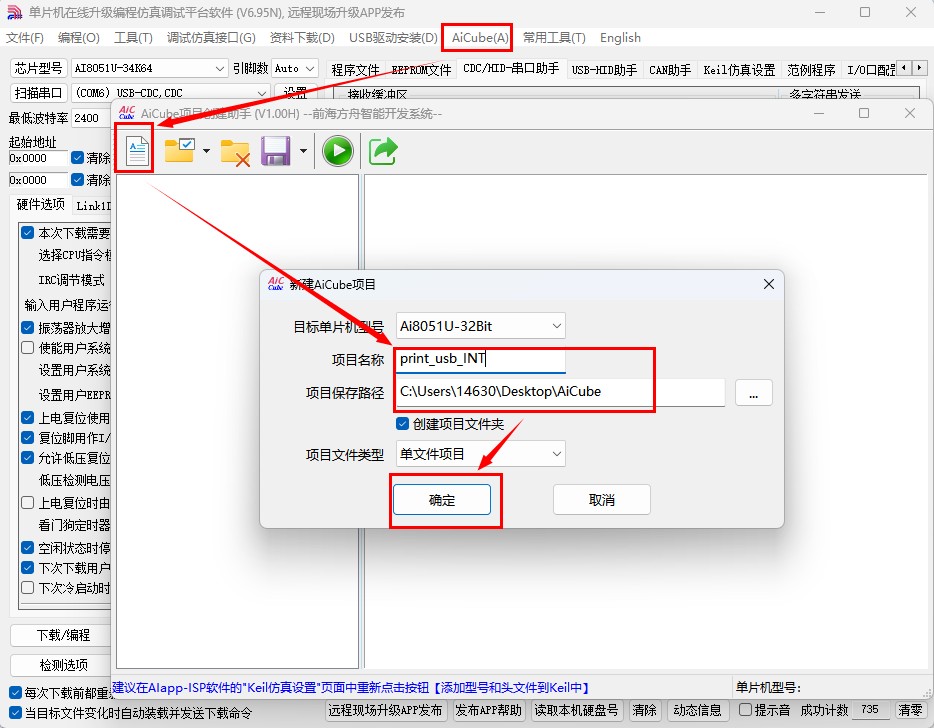Click the 下载/编程 button
Image resolution: width=934 pixels, height=728 pixels.
(x=63, y=635)
